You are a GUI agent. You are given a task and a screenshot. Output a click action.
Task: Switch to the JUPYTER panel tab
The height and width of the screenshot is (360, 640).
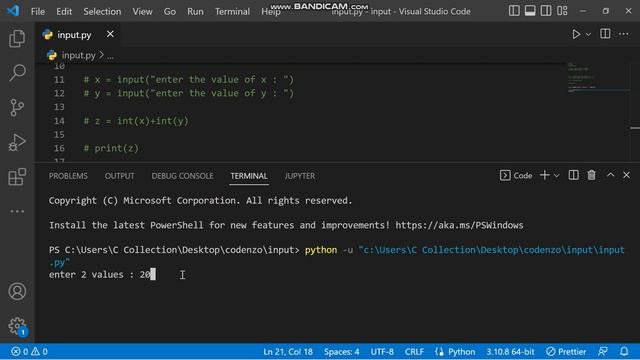(x=300, y=176)
